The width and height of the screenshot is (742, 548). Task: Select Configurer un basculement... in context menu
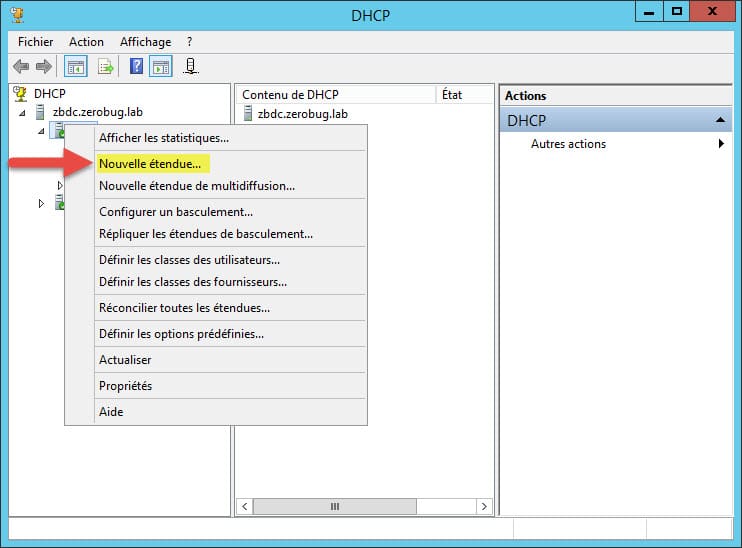click(176, 212)
